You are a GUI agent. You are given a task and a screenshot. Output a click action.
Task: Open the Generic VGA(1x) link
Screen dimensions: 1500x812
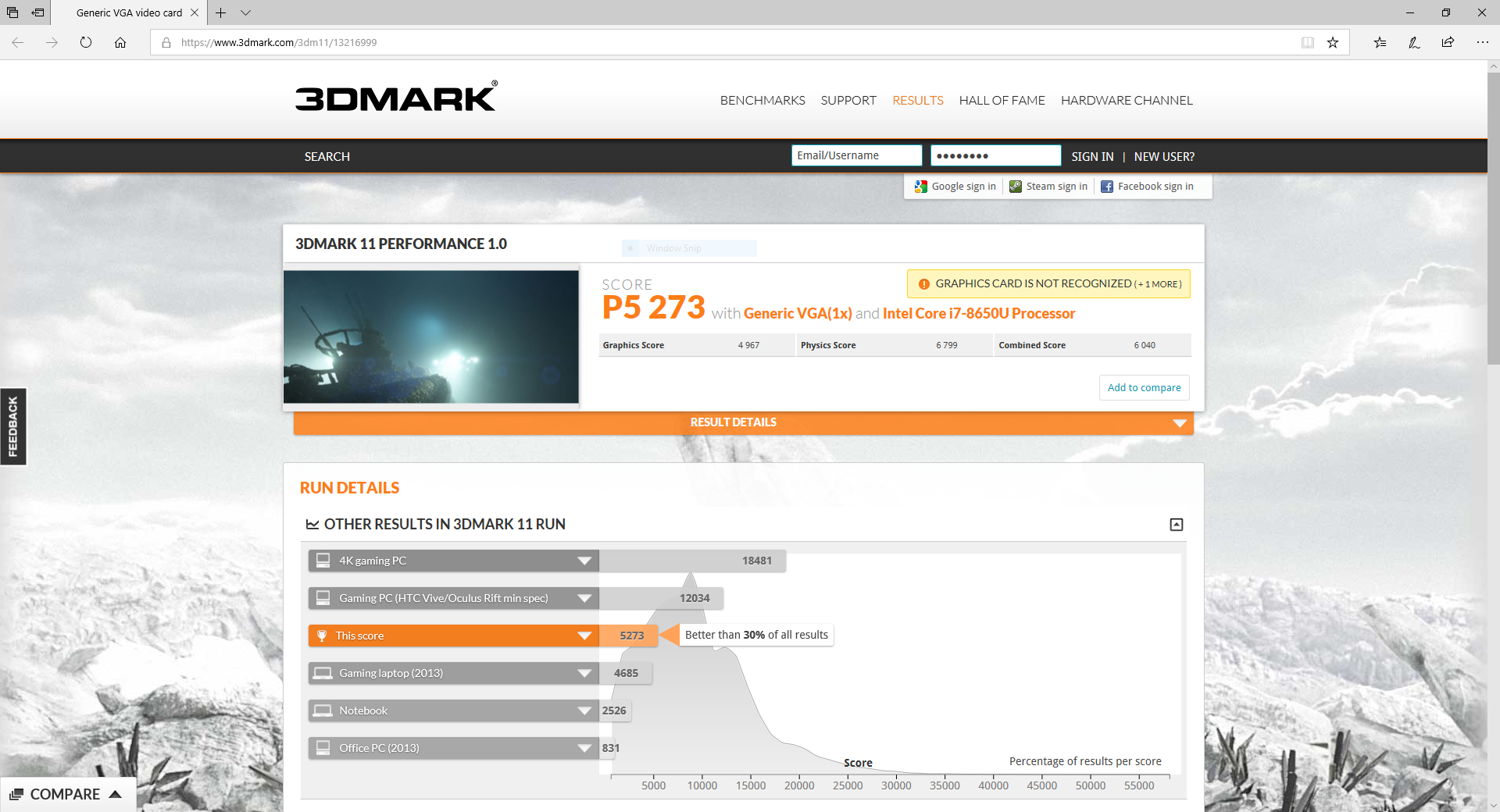point(798,313)
